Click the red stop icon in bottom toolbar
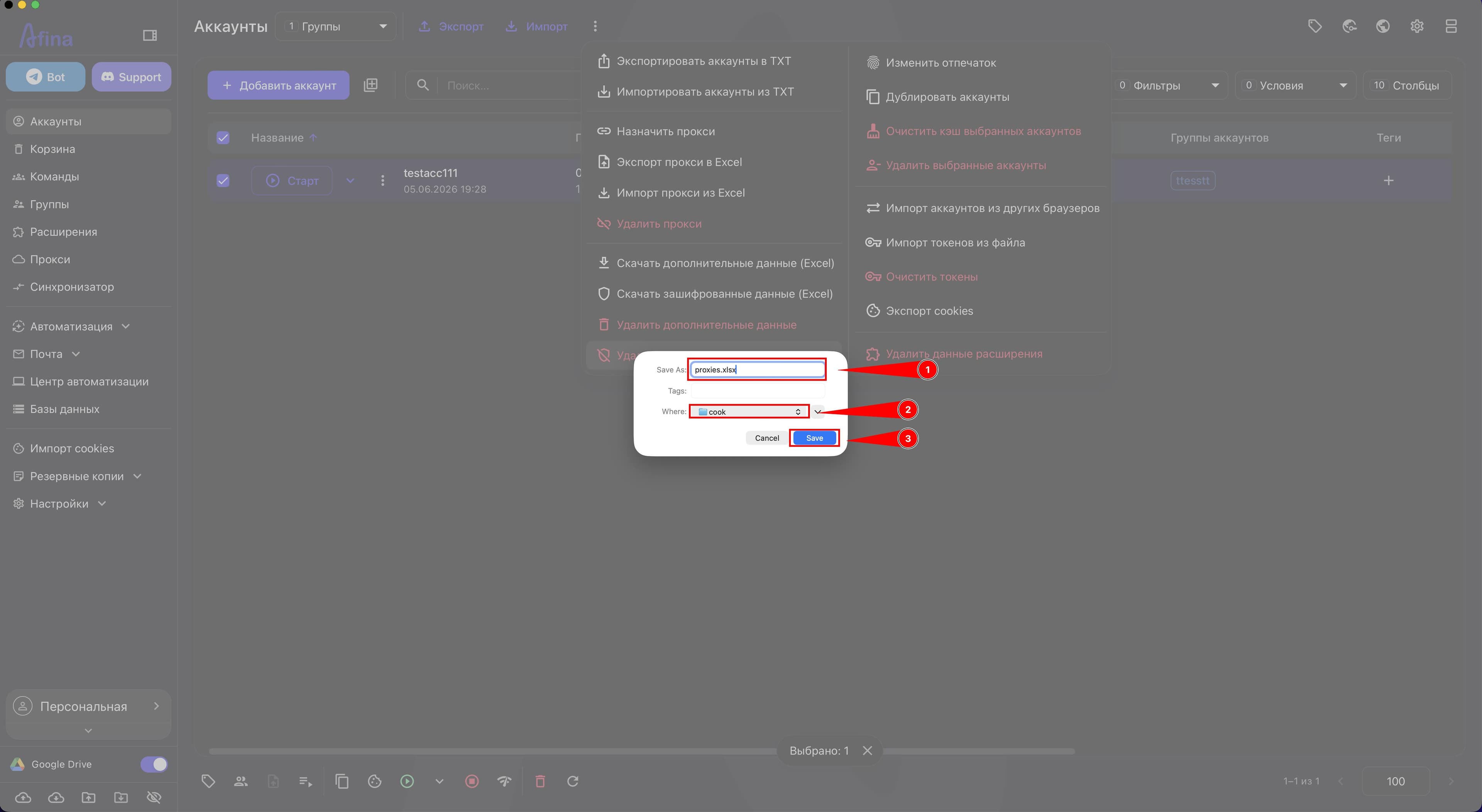The height and width of the screenshot is (812, 1482). pos(472,781)
